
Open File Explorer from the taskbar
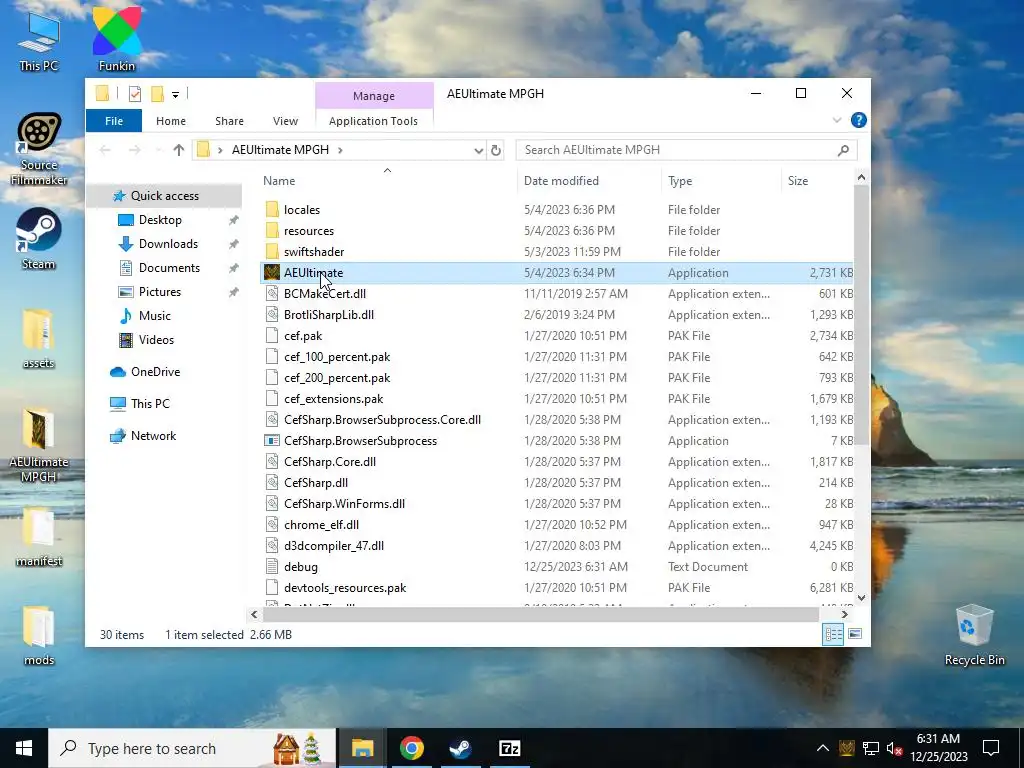362,748
